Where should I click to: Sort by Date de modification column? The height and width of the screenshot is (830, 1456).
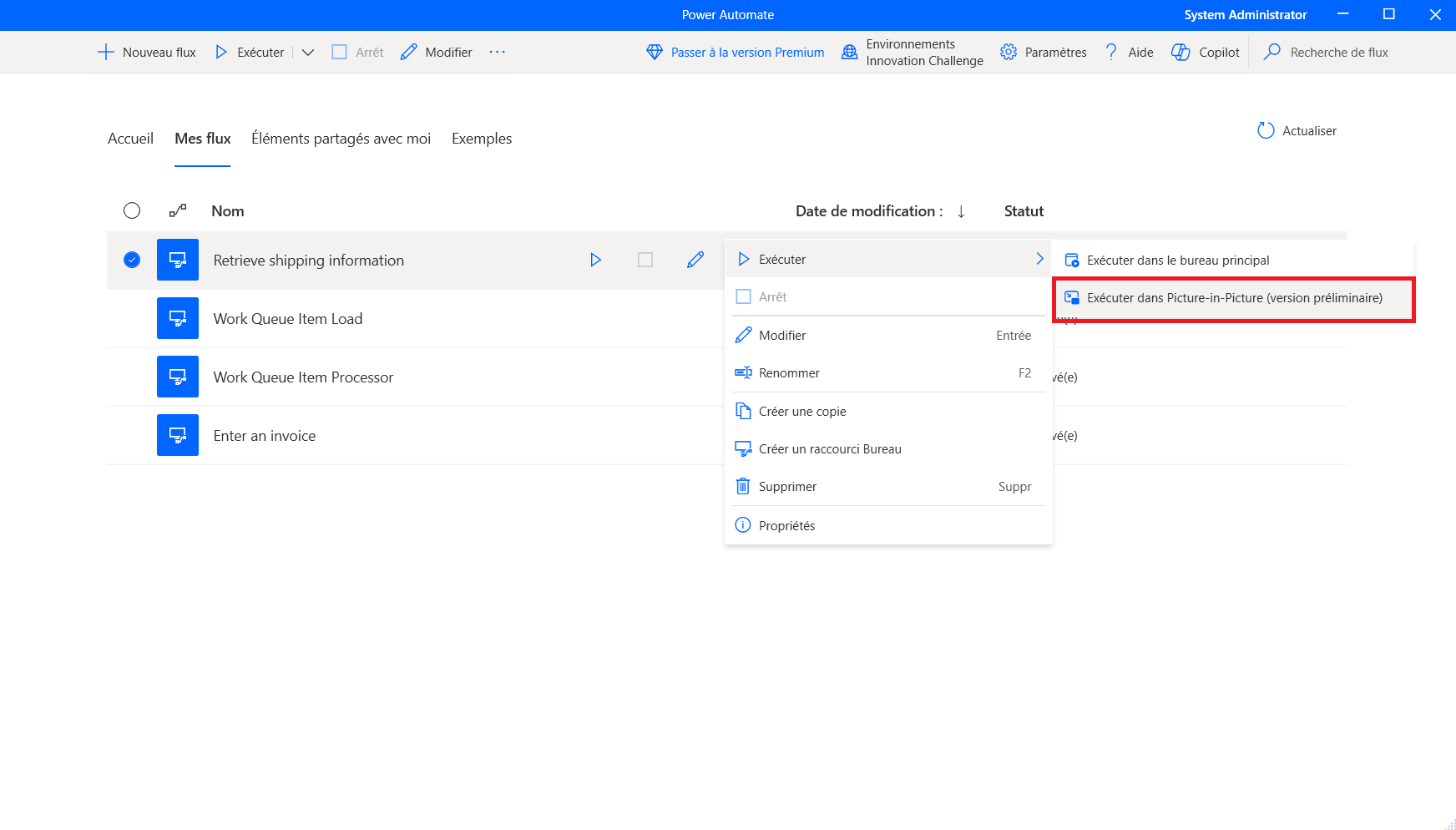880,211
